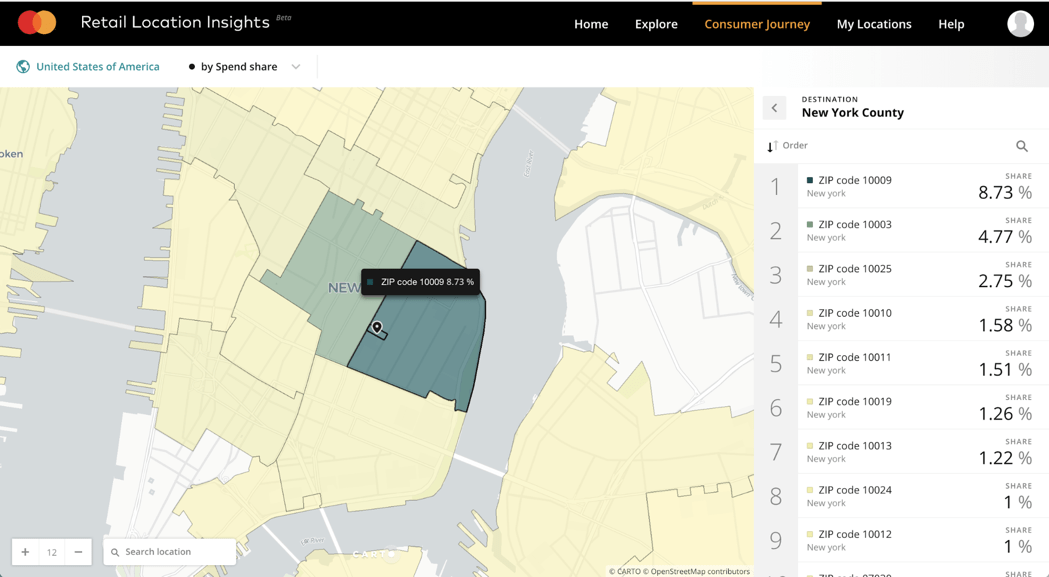
Task: Click the 1.22 % share value
Action: coord(1005,458)
